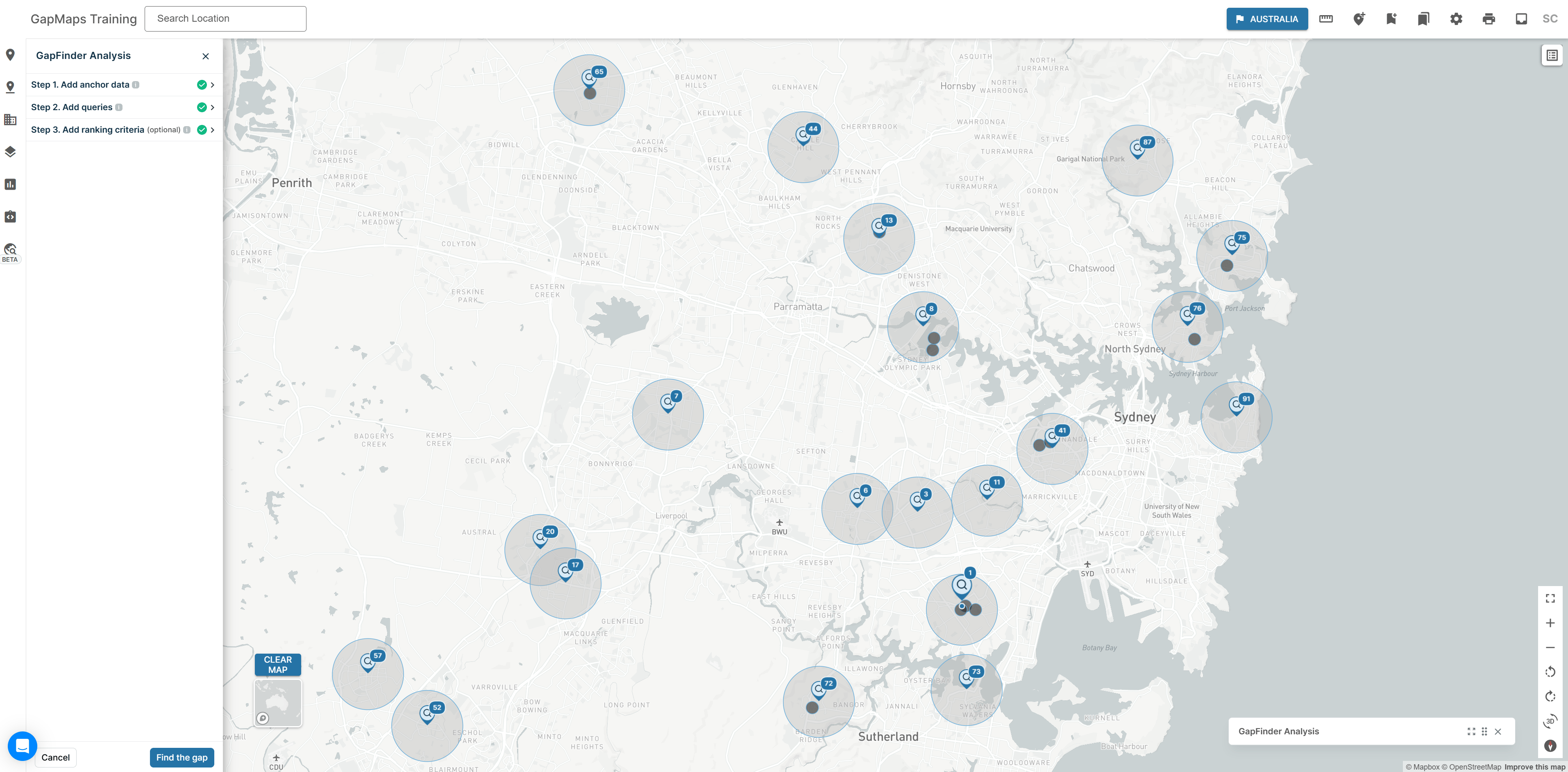Select map marker ranked 57
The height and width of the screenshot is (772, 1568).
point(368,662)
